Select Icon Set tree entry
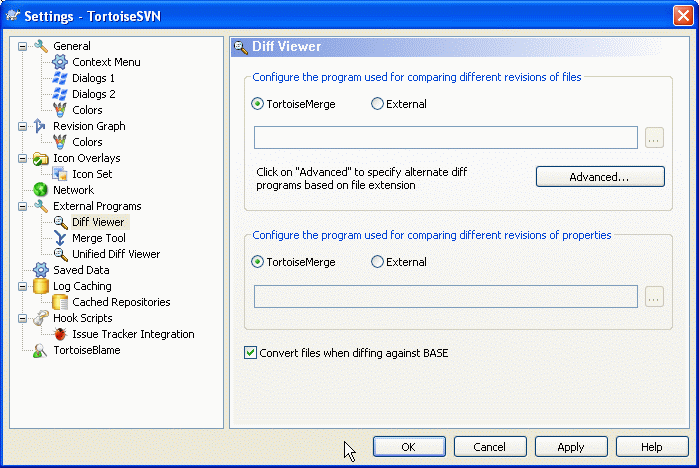The height and width of the screenshot is (468, 699). (92, 174)
